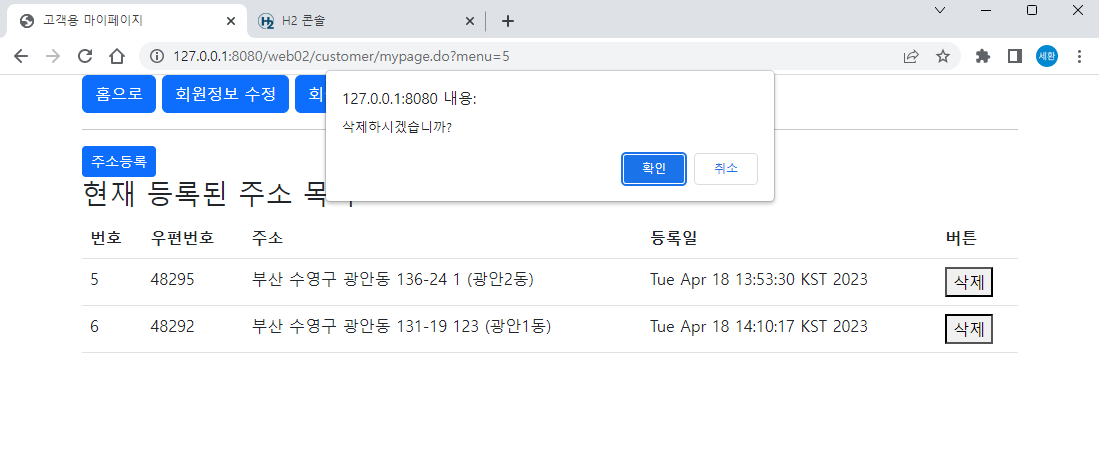Bookmark this page with star icon

point(943,57)
